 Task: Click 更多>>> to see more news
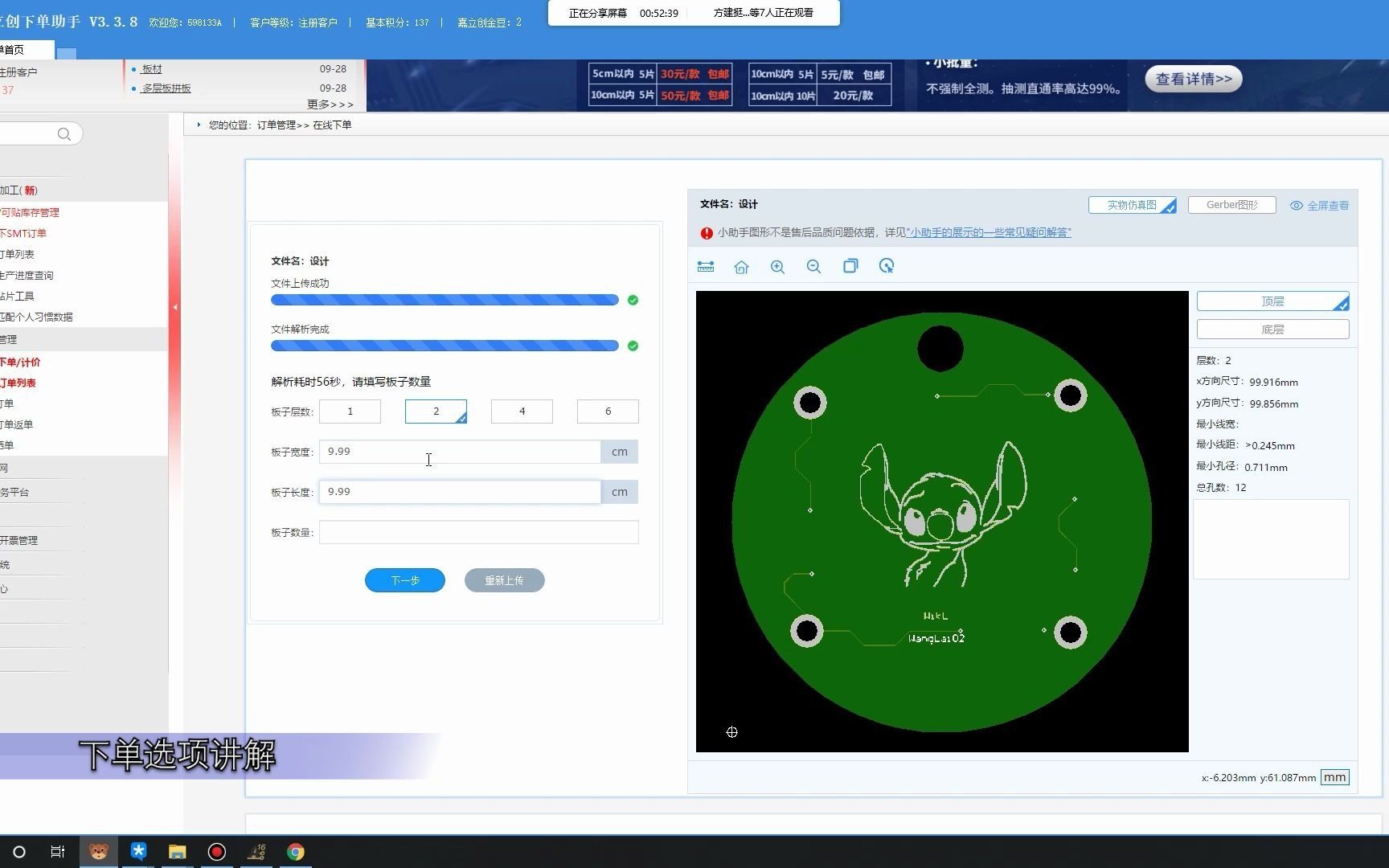pyautogui.click(x=330, y=104)
